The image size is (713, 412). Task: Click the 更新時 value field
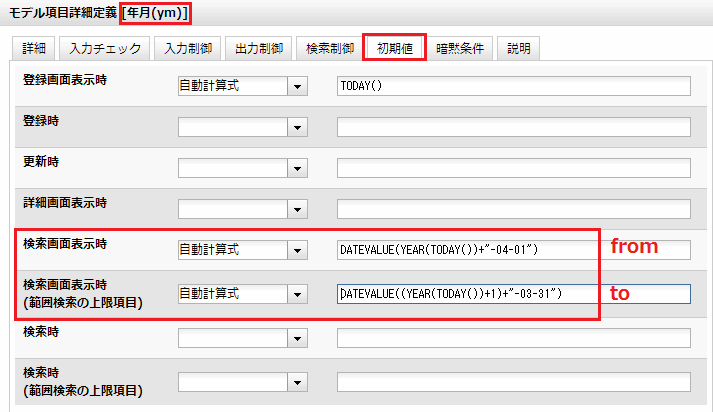coord(514,168)
